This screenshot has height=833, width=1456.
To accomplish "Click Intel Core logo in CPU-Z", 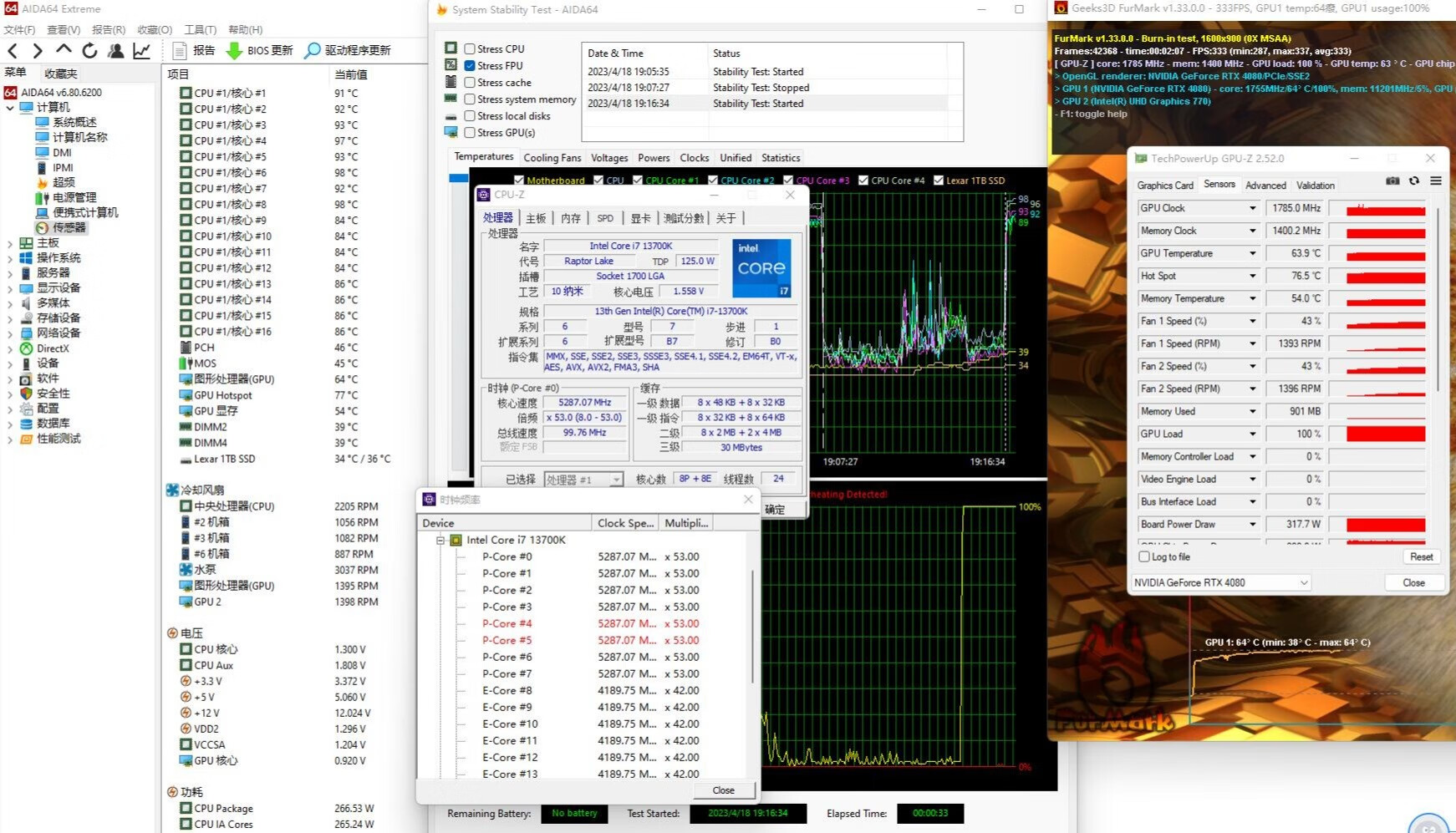I will [x=761, y=269].
